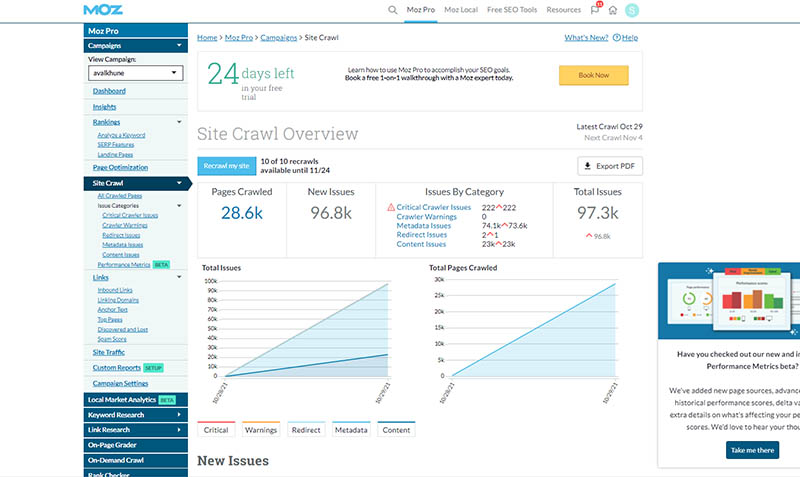Open Campaign Settings in sidebar
Viewport: 800px width, 477px height.
(x=120, y=383)
